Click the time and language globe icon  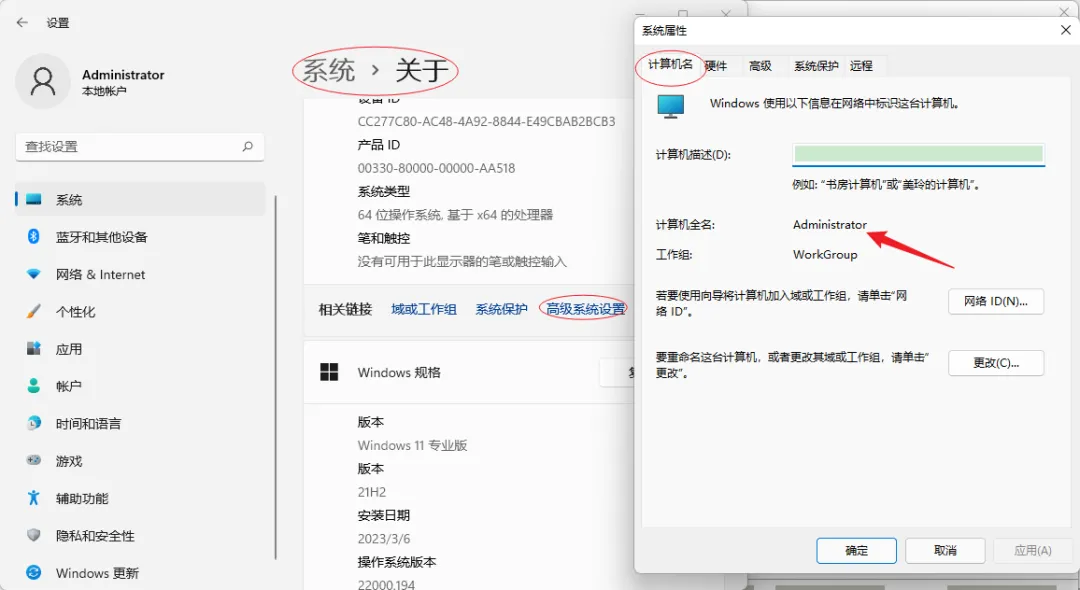pyautogui.click(x=33, y=423)
